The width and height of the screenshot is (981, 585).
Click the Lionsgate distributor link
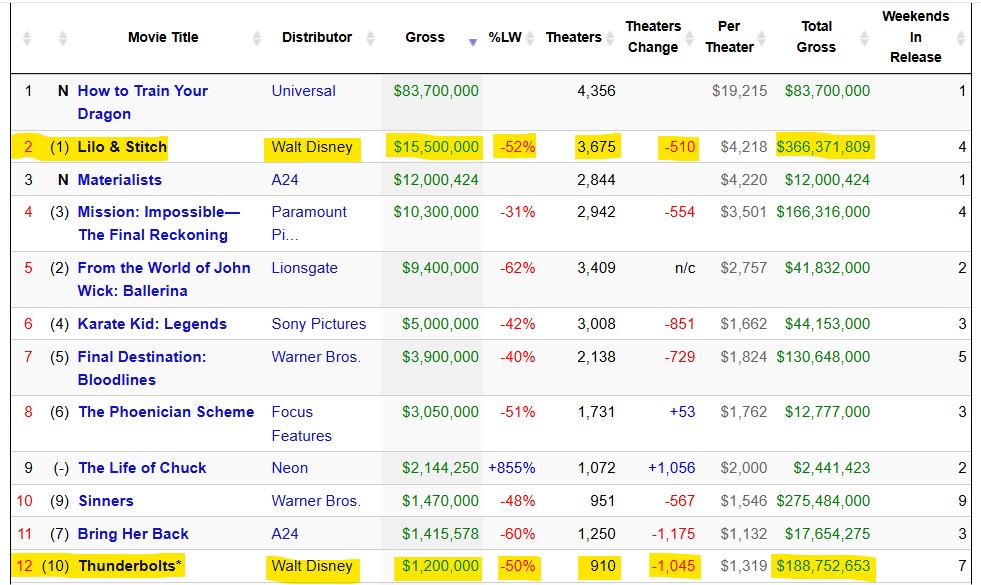coord(305,268)
